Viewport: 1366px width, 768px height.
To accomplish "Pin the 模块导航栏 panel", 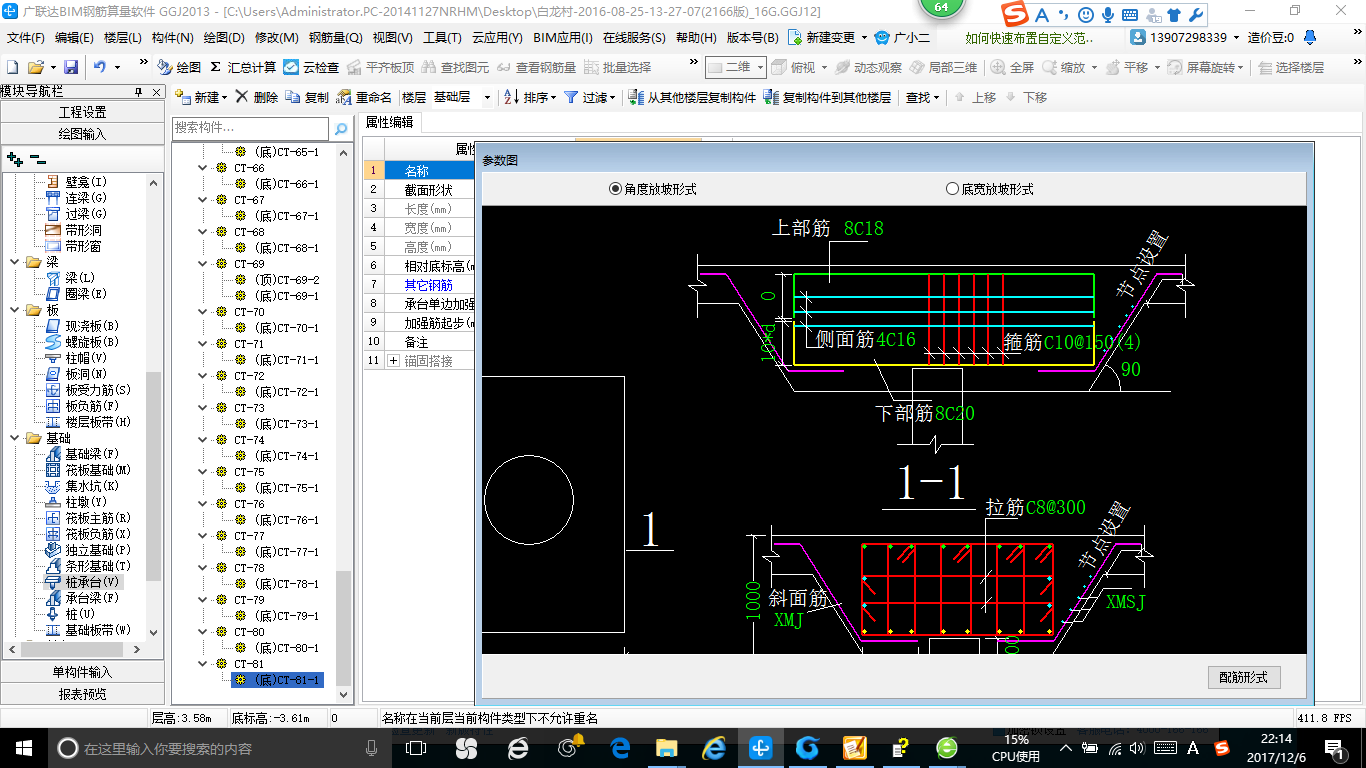I will point(139,91).
